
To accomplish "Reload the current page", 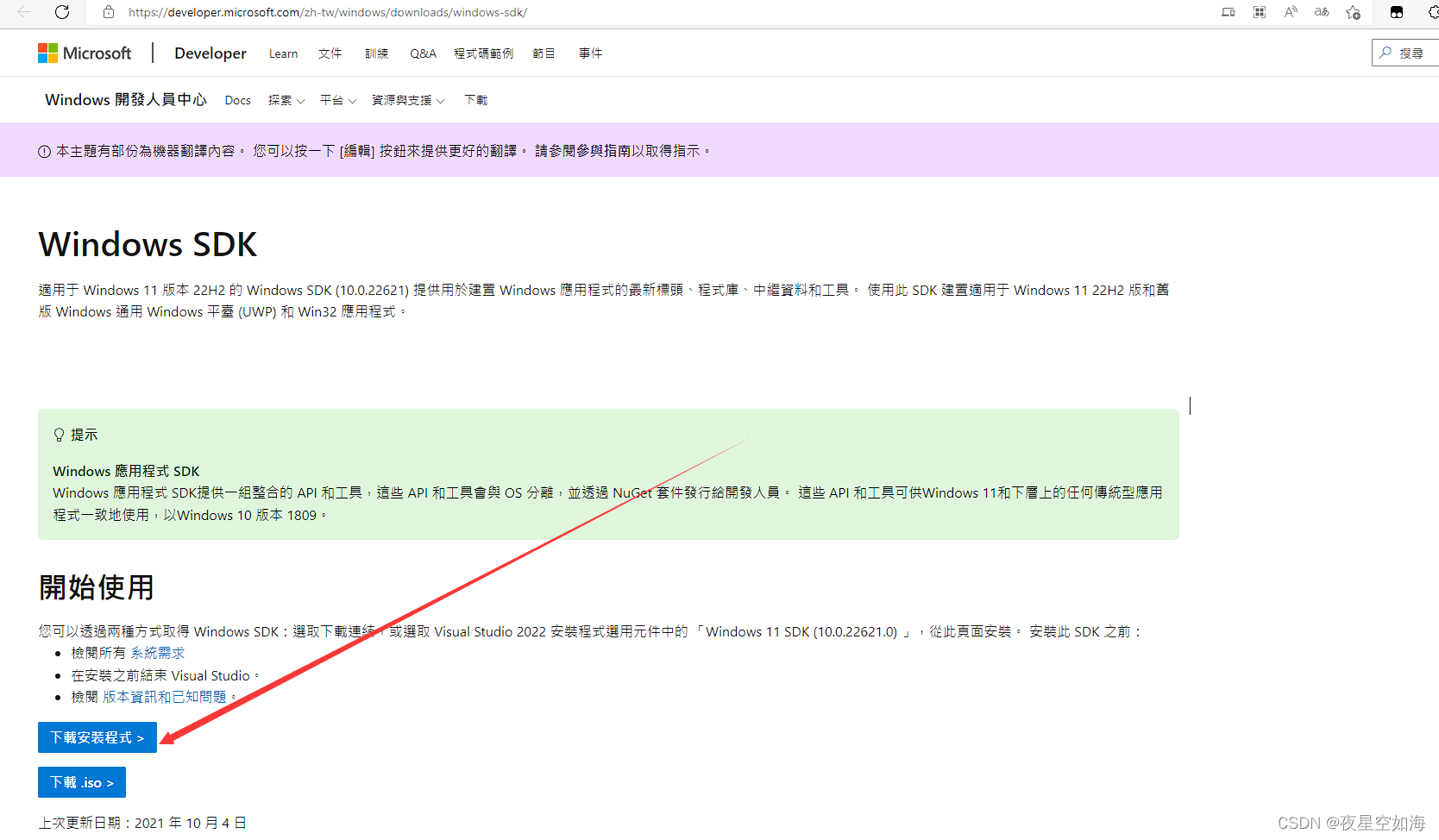I will (60, 12).
